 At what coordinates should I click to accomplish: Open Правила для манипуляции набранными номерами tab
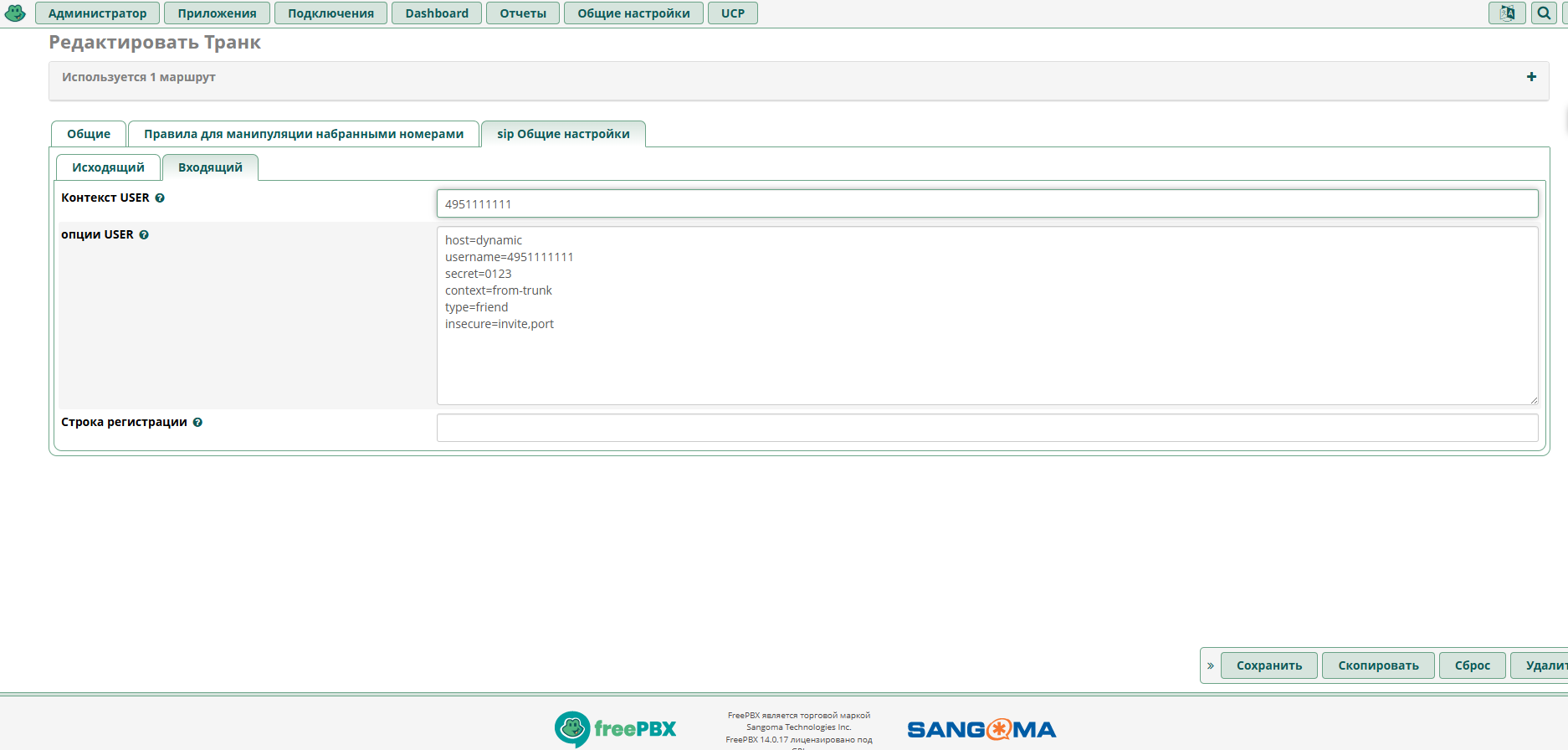pyautogui.click(x=303, y=134)
